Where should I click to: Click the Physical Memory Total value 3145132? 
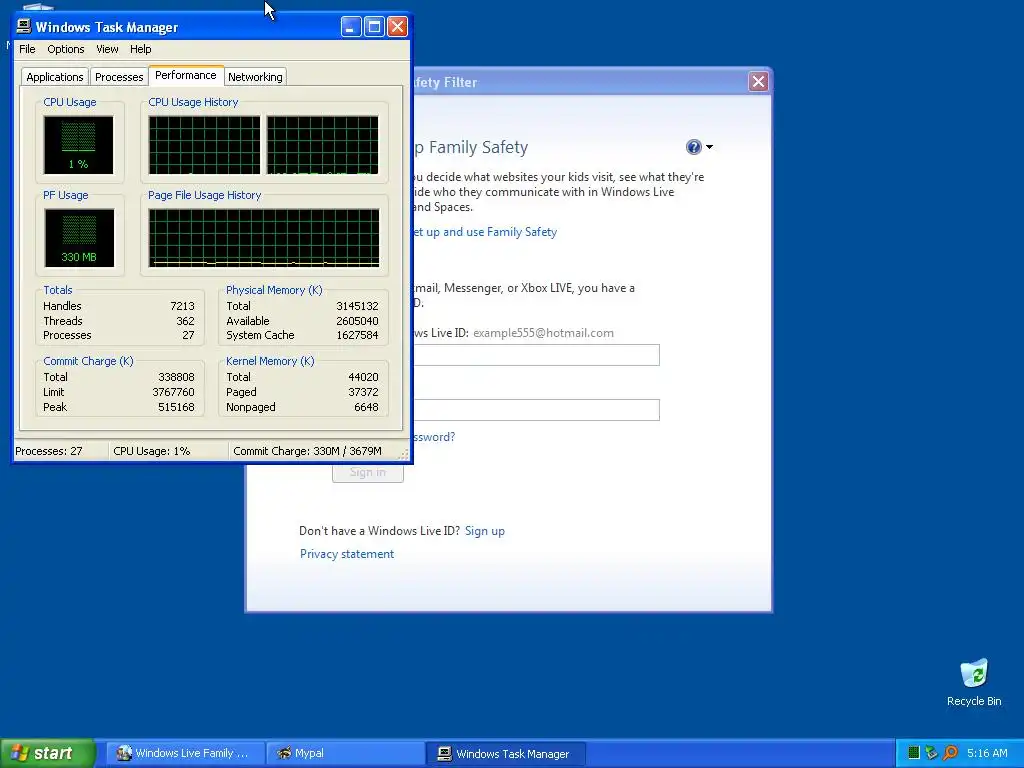pos(357,306)
